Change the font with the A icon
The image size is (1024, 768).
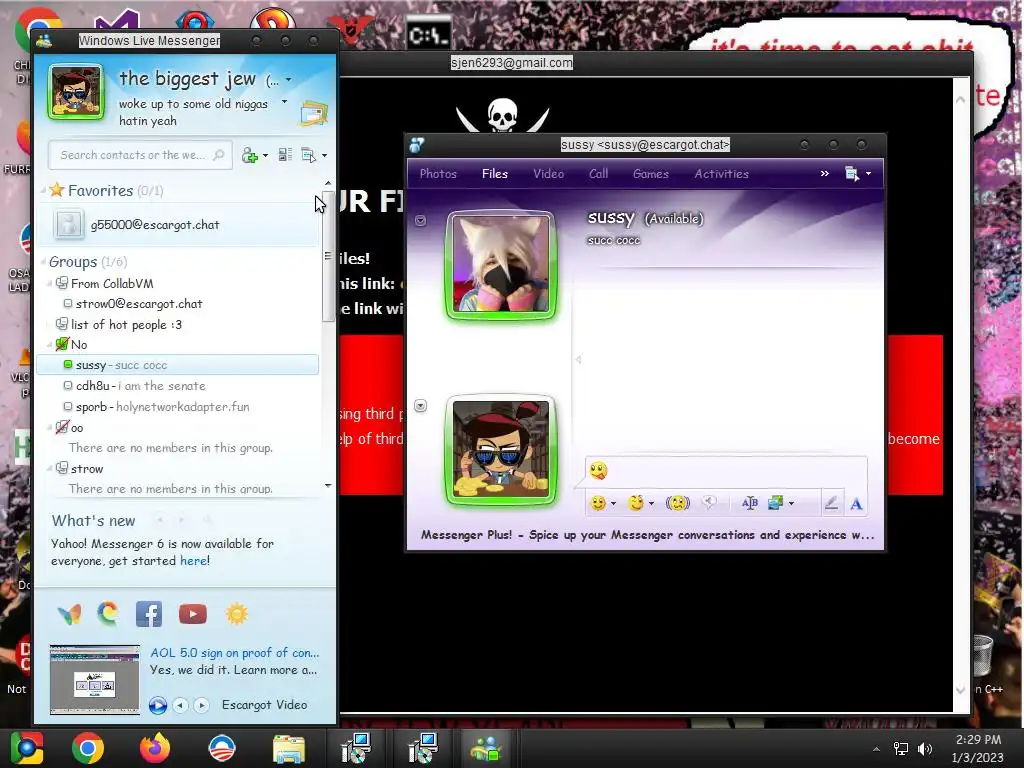tap(856, 504)
